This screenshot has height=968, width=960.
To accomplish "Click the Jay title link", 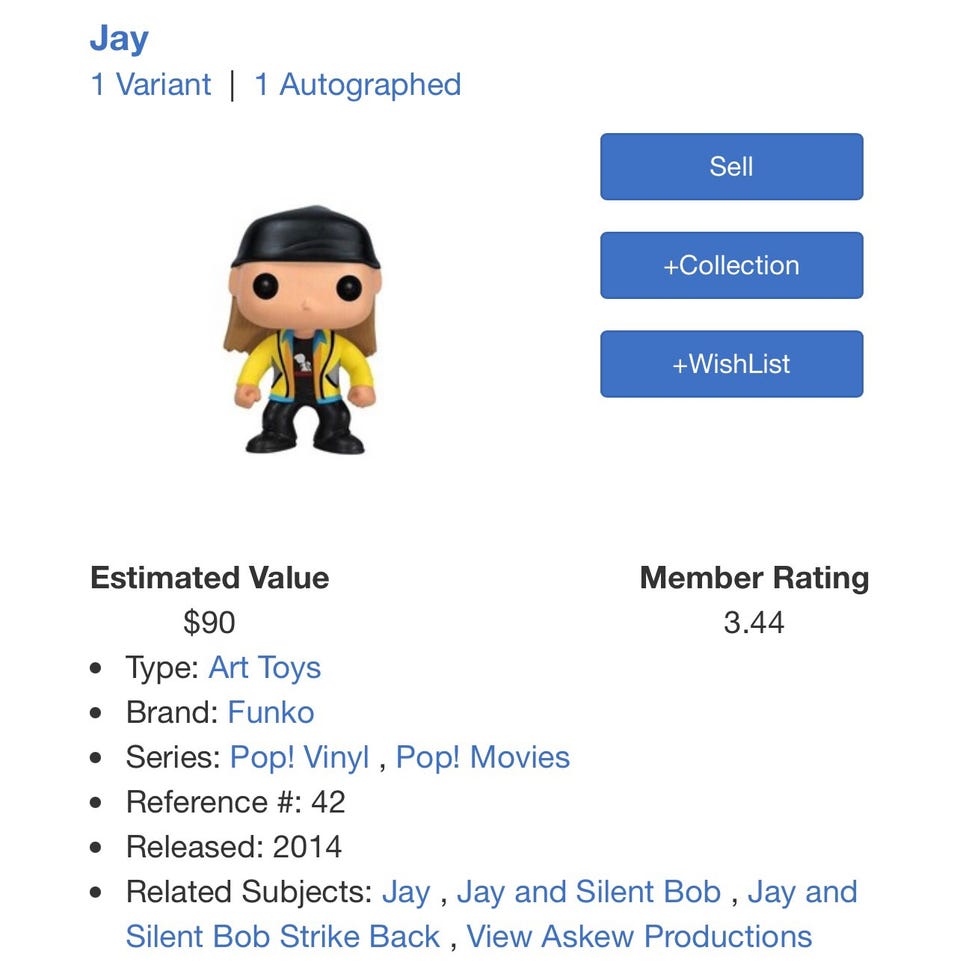I will point(119,38).
